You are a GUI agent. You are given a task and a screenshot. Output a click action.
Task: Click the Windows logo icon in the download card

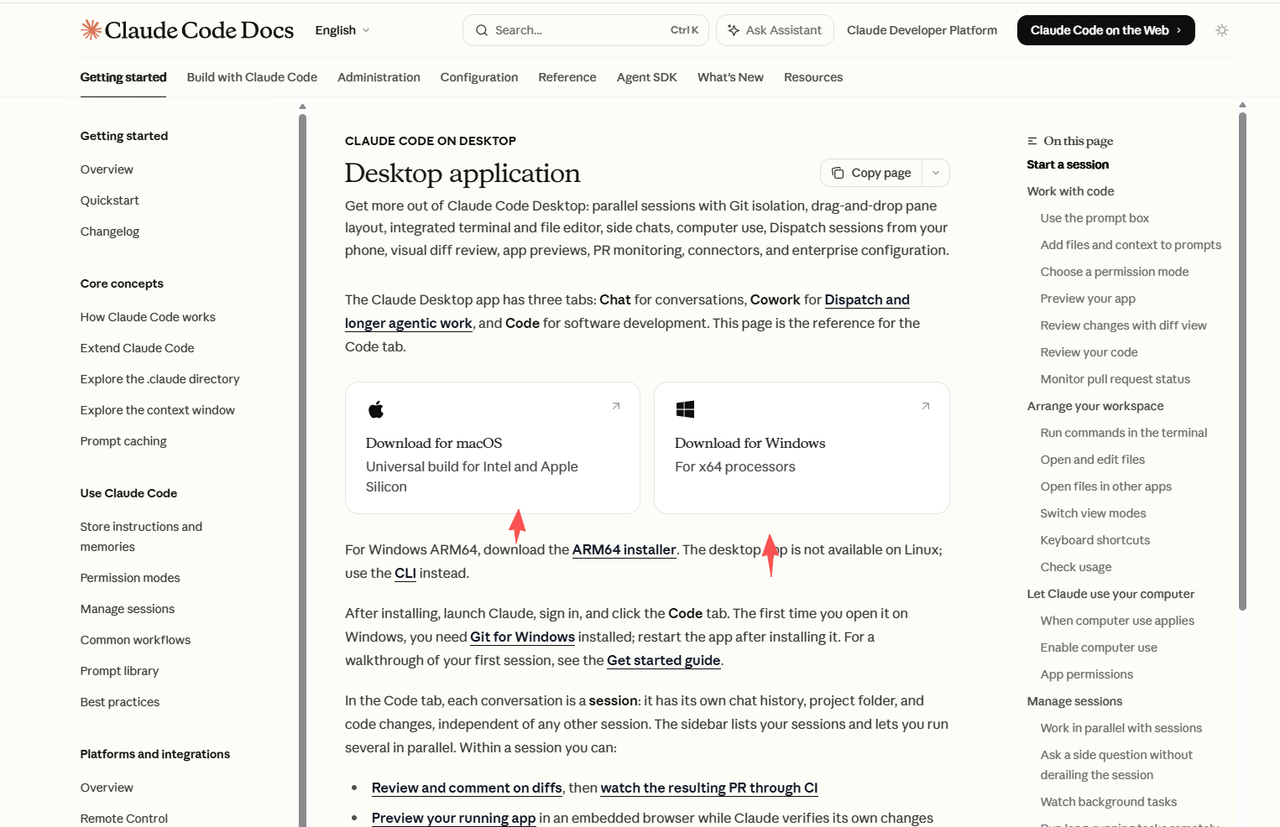(x=685, y=409)
